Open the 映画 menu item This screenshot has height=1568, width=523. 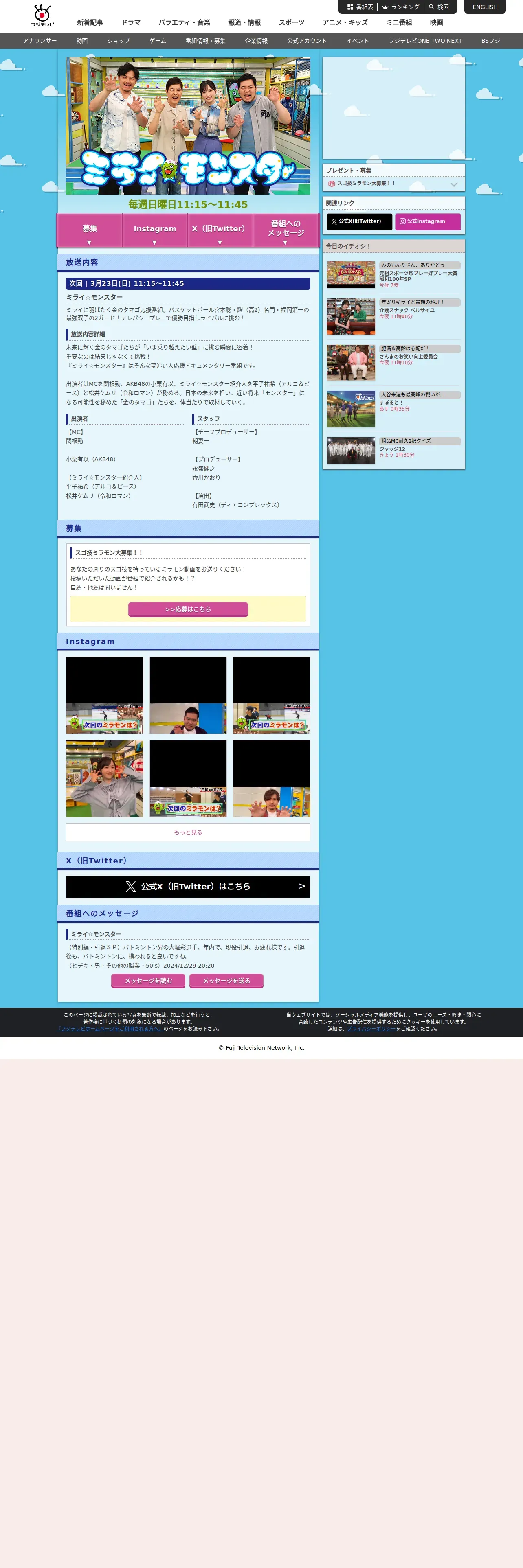point(437,22)
